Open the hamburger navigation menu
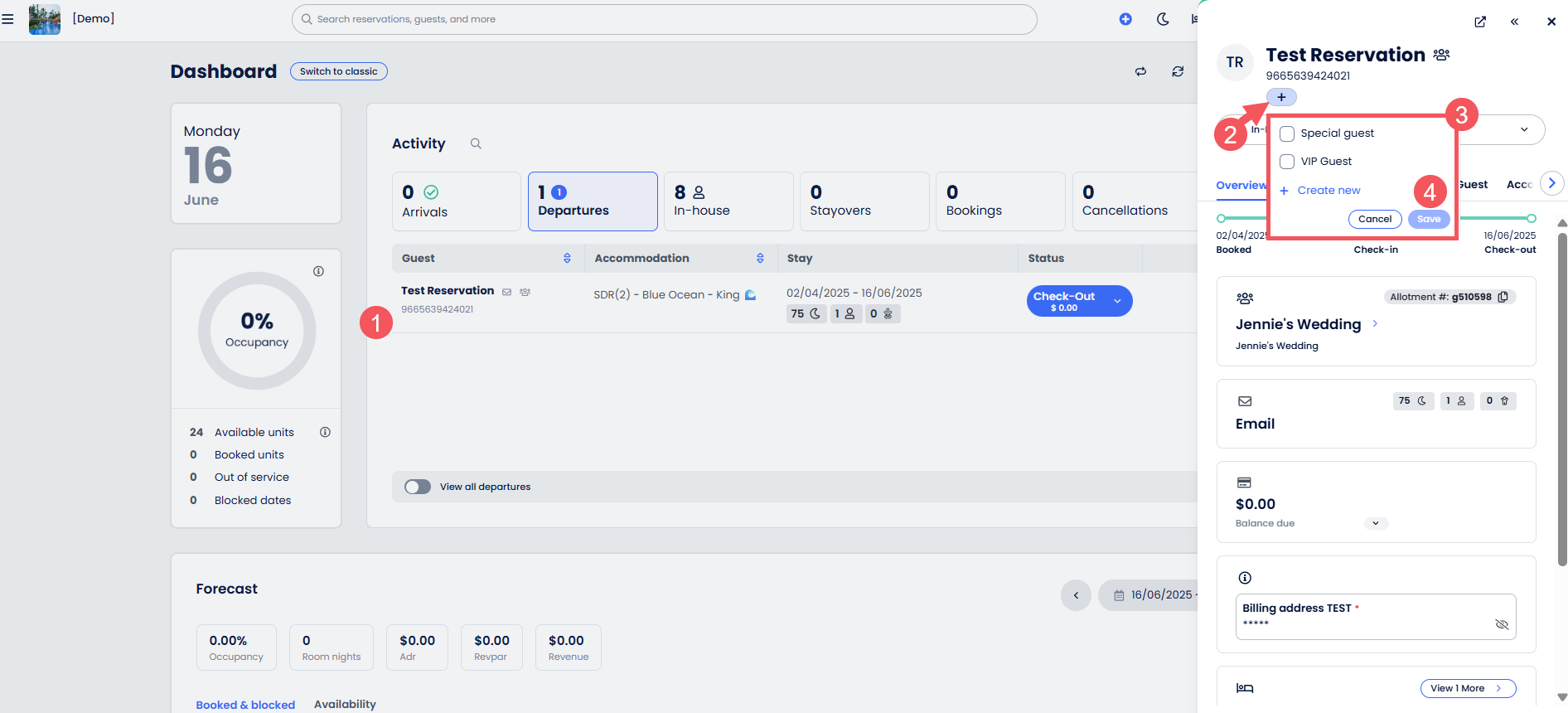Image resolution: width=1568 pixels, height=713 pixels. coord(8,19)
